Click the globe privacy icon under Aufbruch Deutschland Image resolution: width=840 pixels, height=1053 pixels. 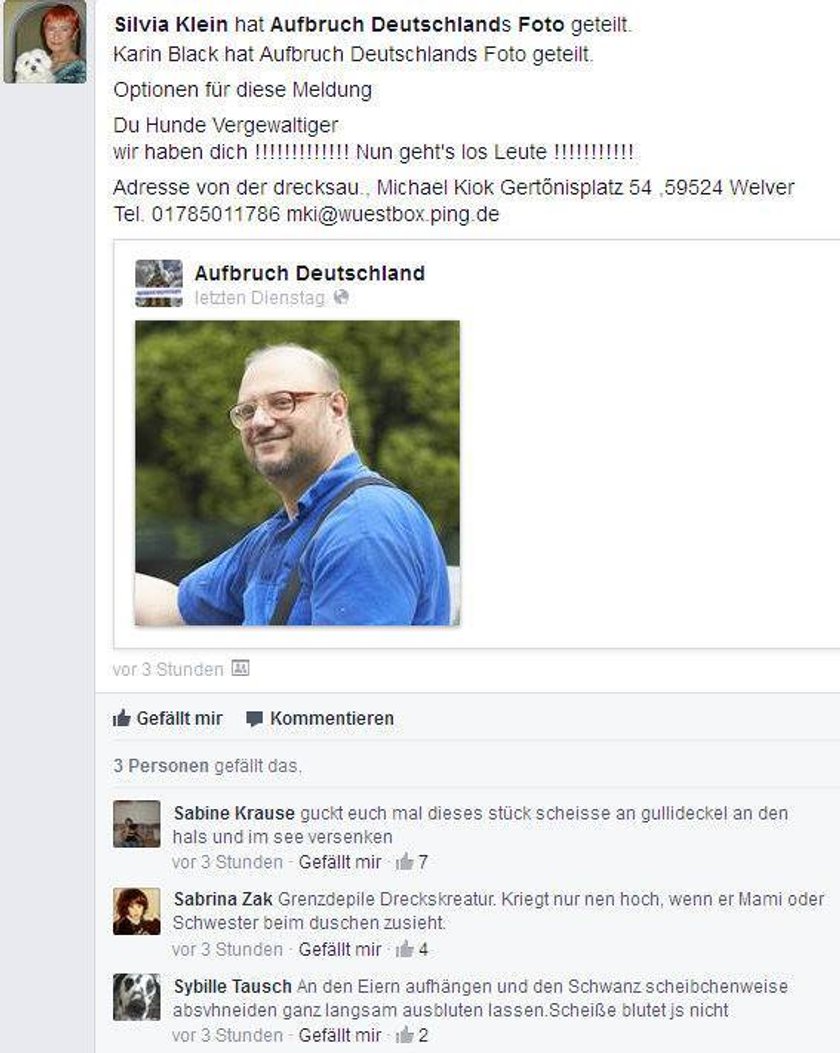341,297
